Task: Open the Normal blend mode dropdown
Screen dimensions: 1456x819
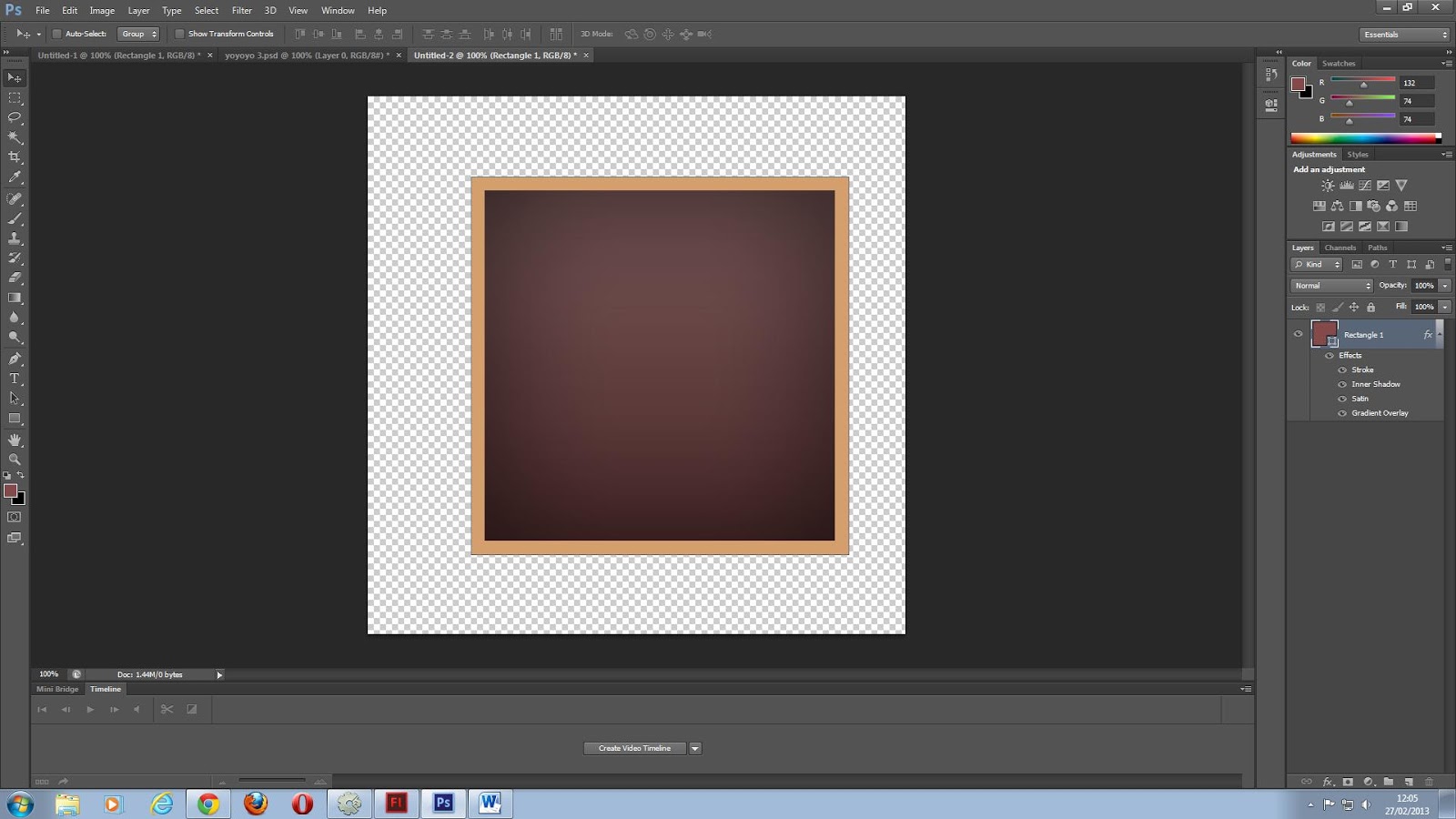Action: 1331,285
